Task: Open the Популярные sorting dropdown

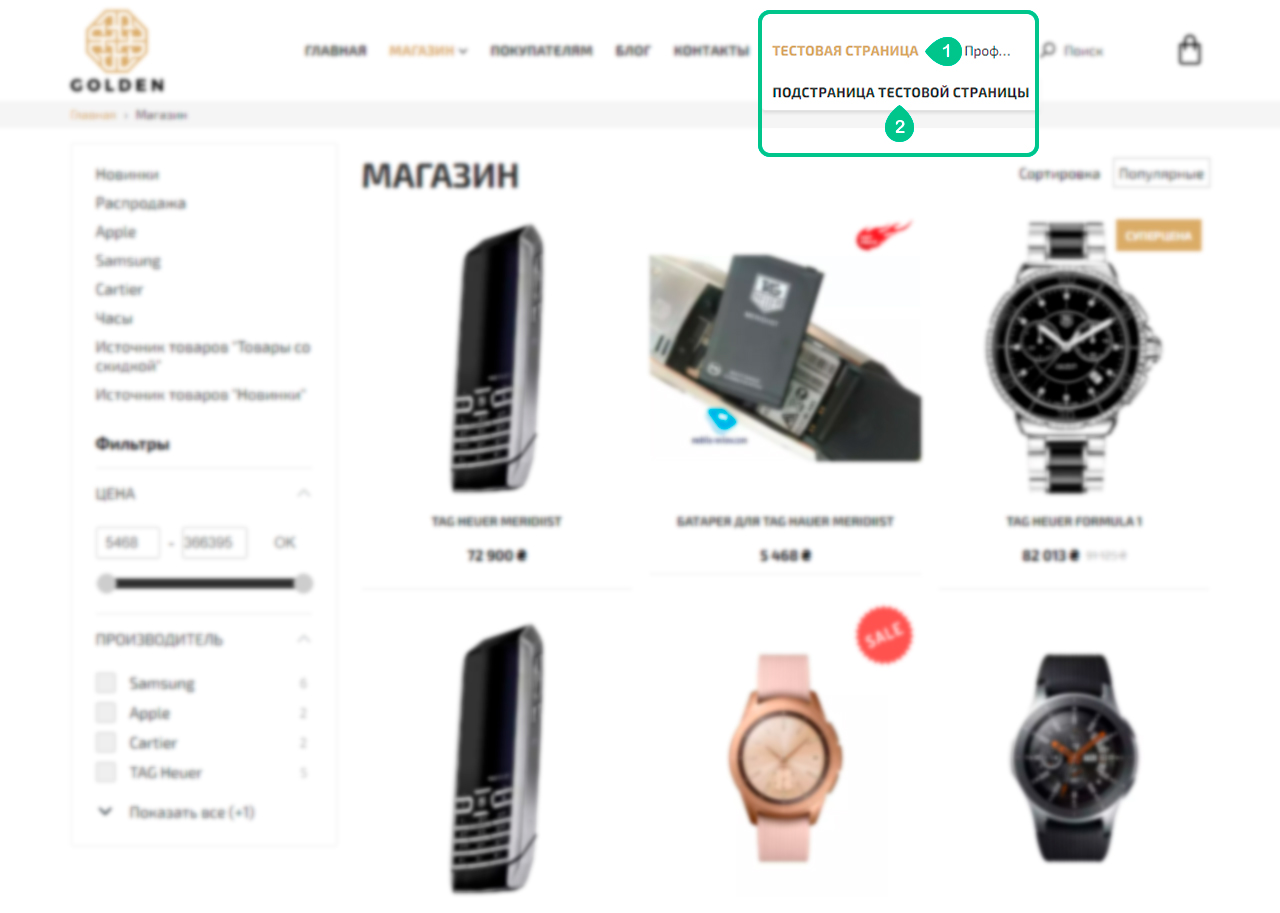Action: (x=1161, y=174)
